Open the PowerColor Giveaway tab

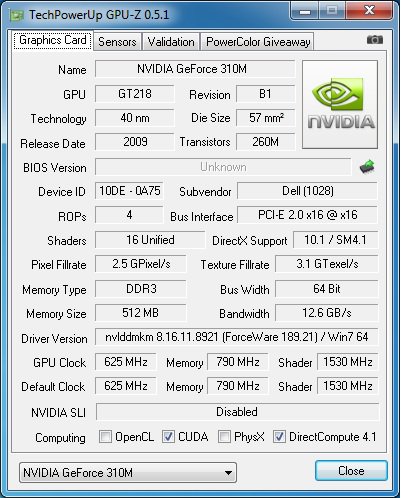click(x=258, y=42)
